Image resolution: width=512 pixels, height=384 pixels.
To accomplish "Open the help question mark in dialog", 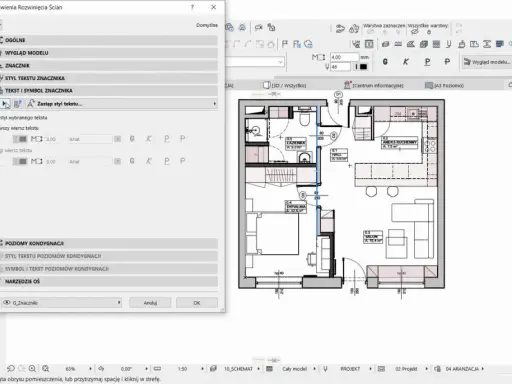I will tap(192, 7).
